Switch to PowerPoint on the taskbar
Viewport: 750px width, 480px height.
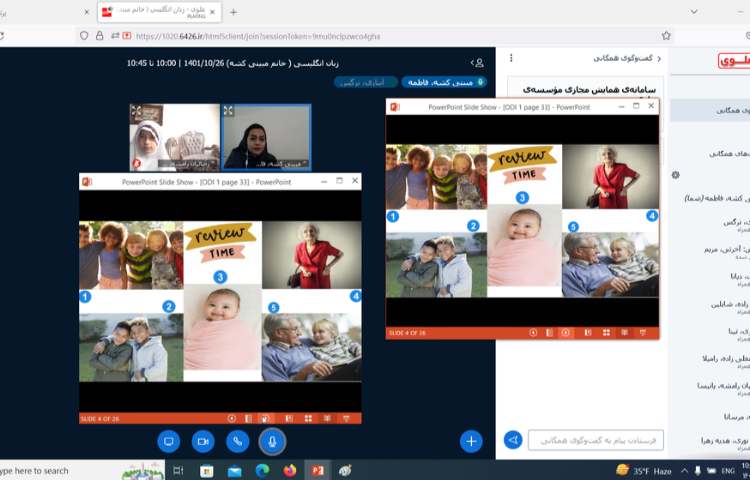(317, 471)
